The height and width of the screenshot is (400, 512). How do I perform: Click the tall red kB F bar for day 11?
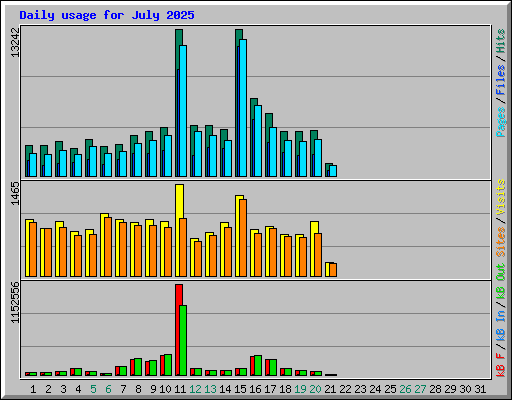(x=179, y=330)
